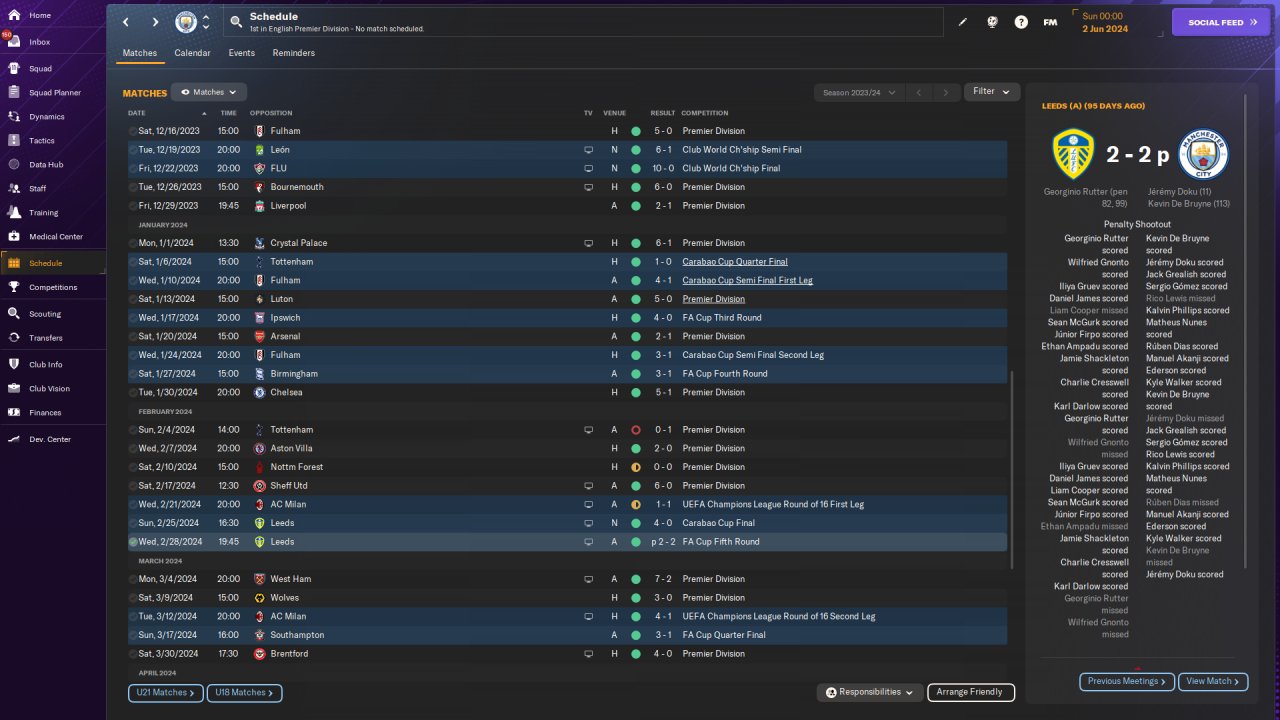Click the Schedule search bar

[583, 22]
